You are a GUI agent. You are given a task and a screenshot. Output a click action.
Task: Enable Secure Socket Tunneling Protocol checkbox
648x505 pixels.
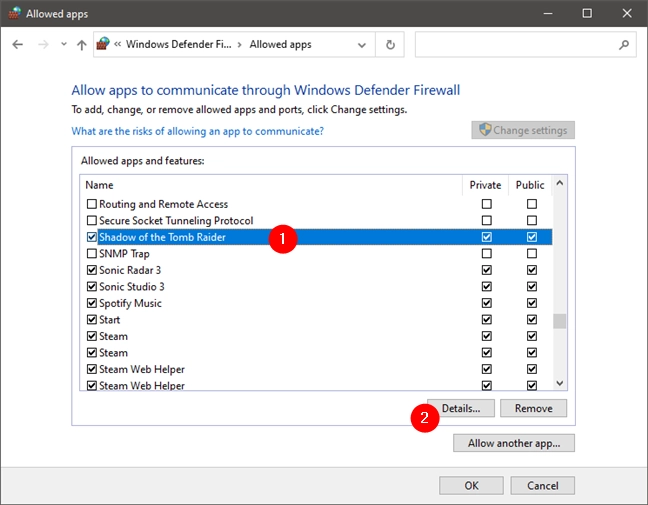click(x=92, y=220)
